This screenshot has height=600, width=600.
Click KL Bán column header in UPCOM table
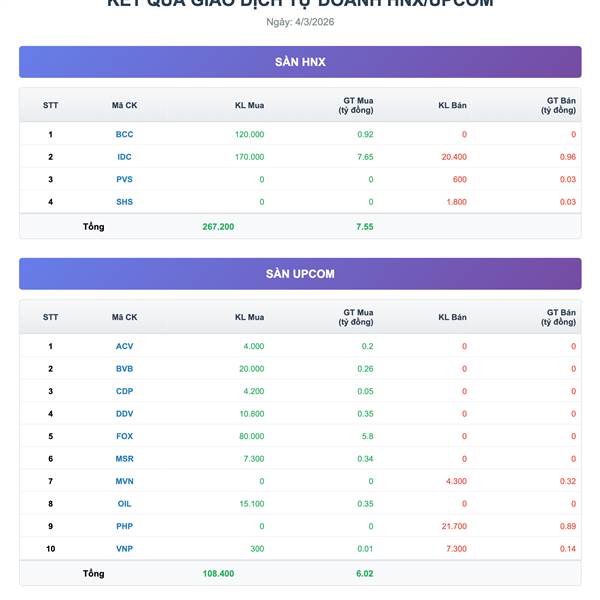click(452, 317)
